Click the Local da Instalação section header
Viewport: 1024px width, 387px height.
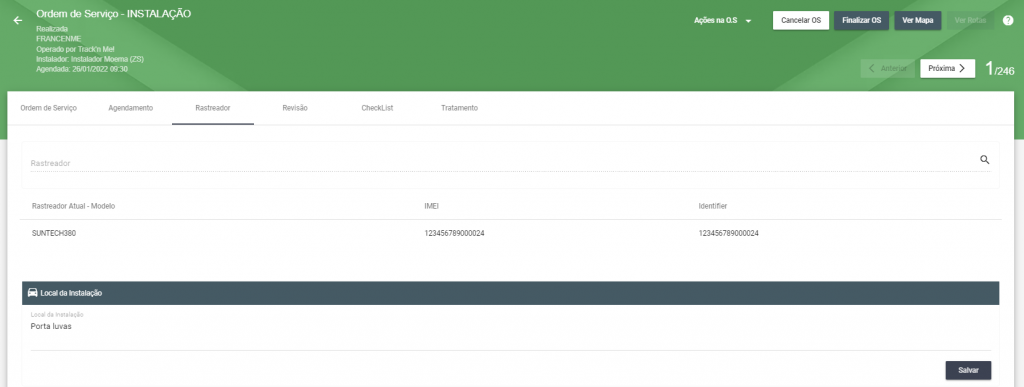[x=511, y=293]
